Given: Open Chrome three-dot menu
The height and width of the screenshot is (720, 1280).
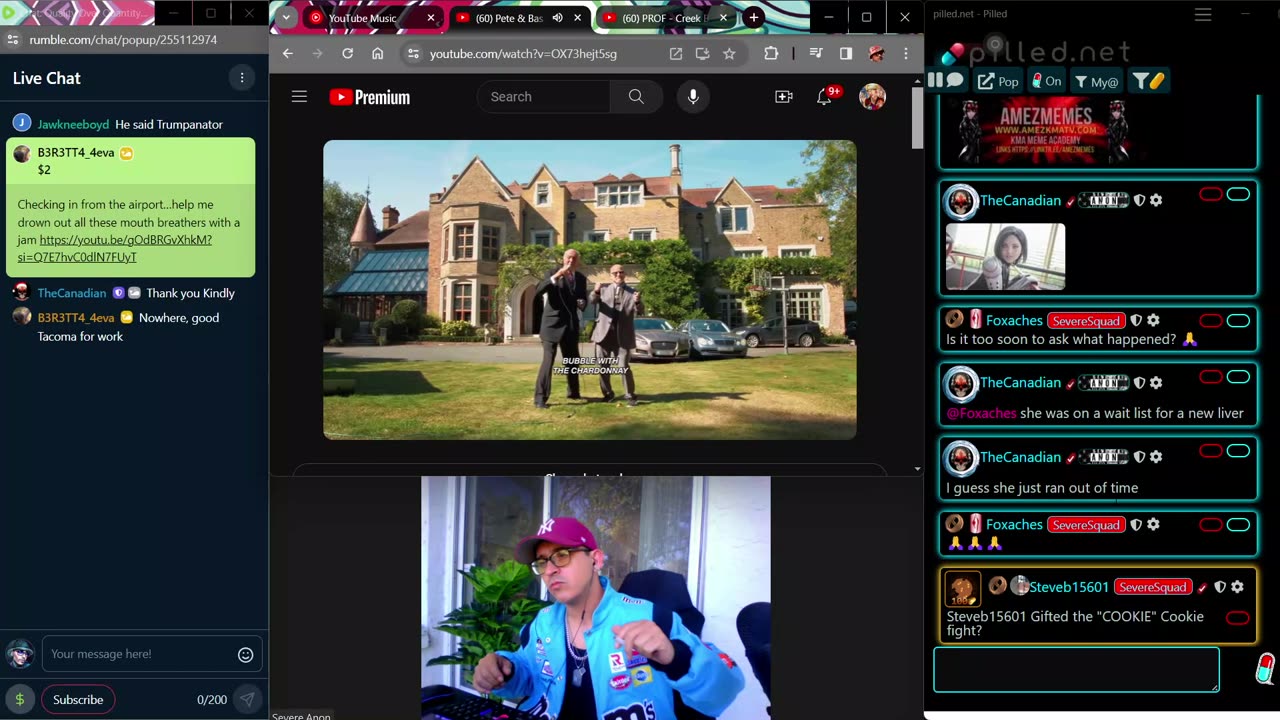Looking at the screenshot, I should point(906,54).
